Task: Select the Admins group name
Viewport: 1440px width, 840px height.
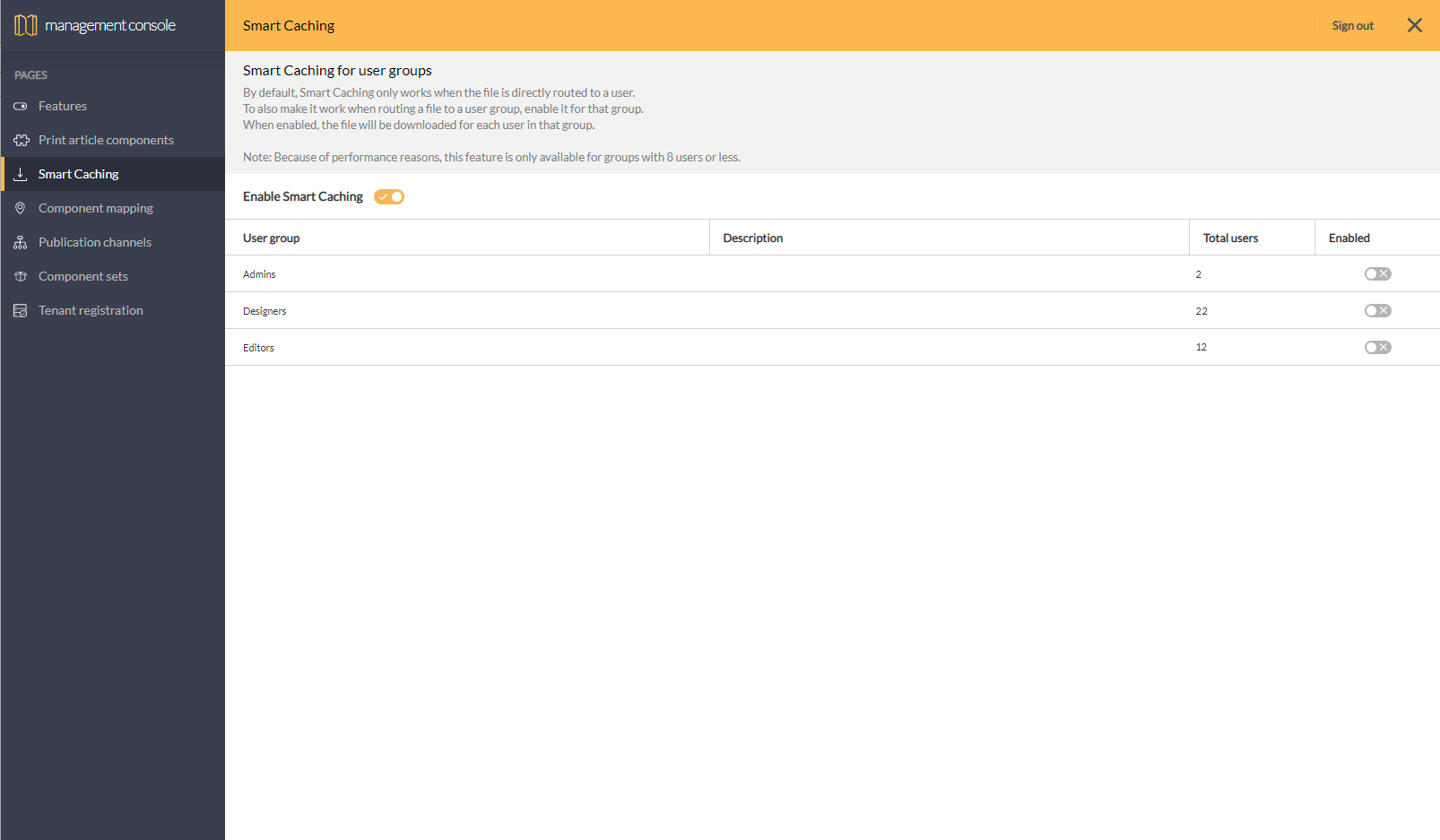Action: point(259,274)
